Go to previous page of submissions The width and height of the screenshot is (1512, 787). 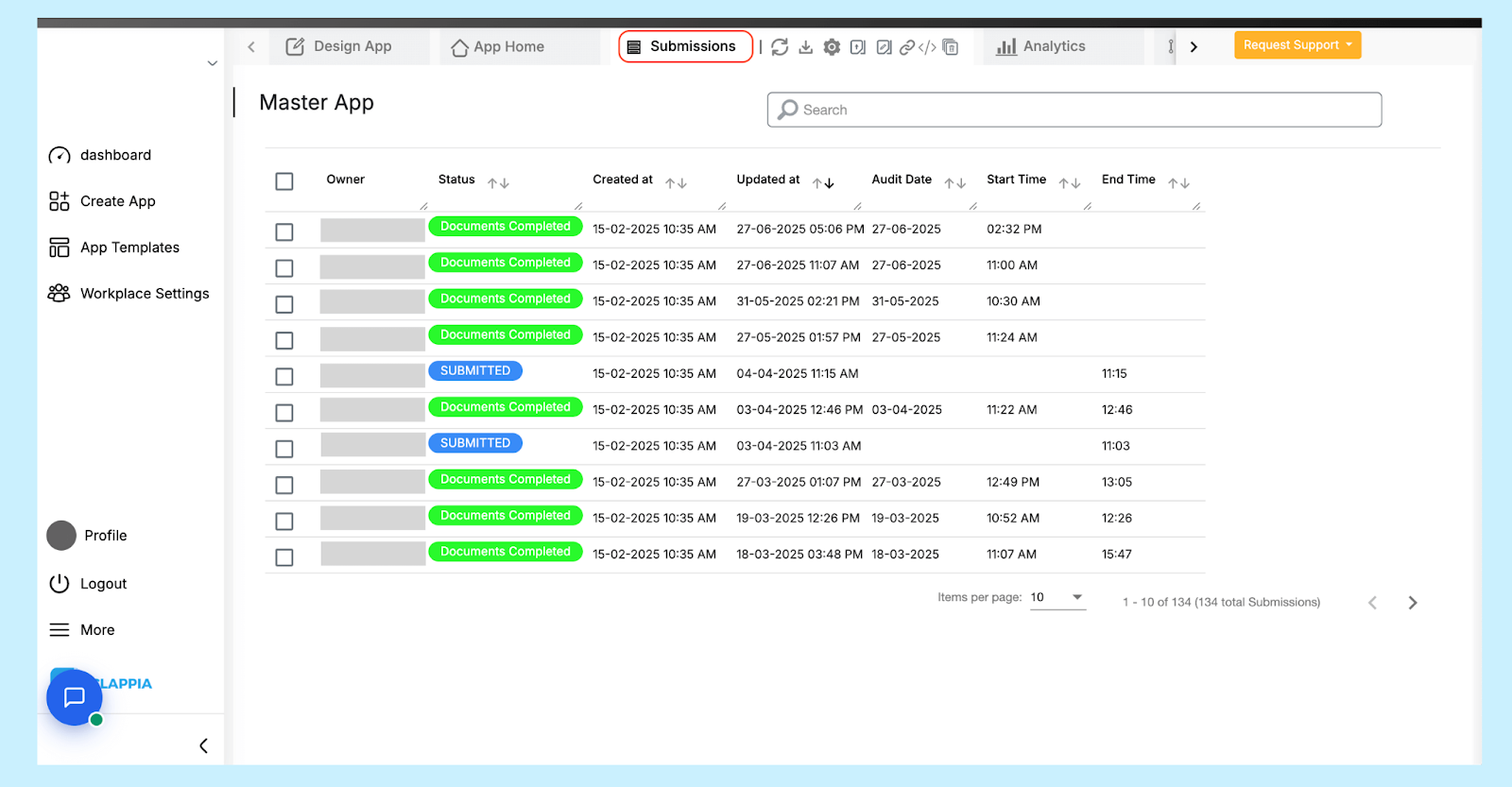point(1373,603)
